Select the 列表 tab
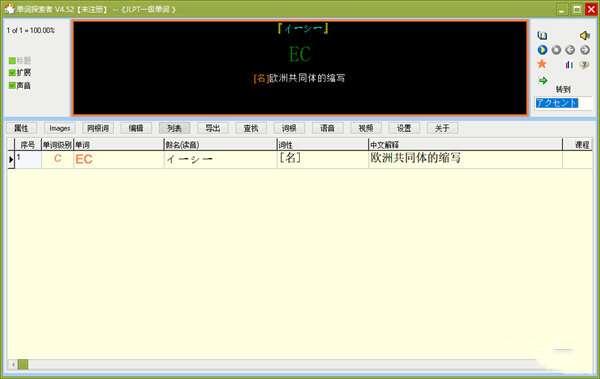The width and height of the screenshot is (600, 379). (x=174, y=128)
